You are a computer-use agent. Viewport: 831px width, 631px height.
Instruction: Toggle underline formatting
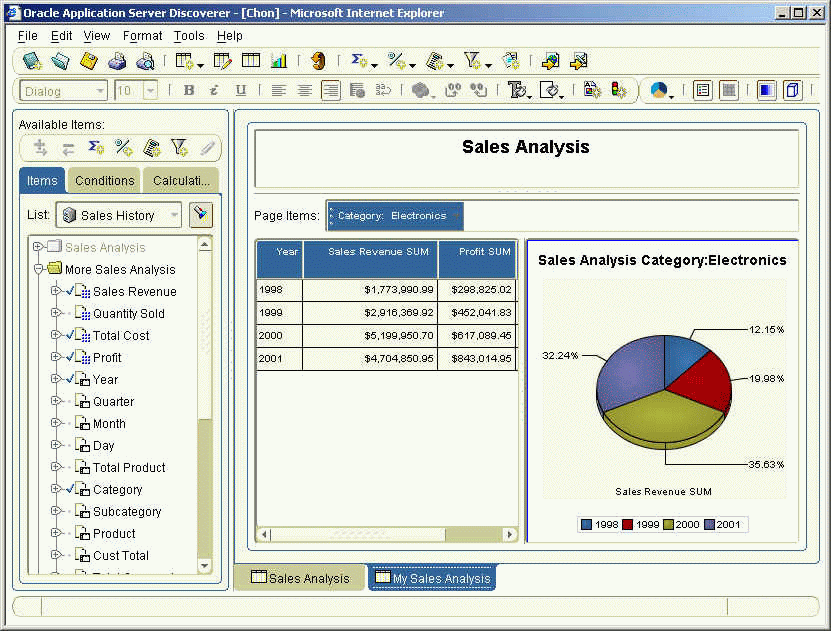tap(241, 91)
